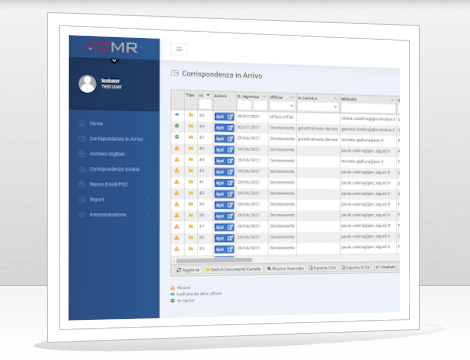Focus the Mittente filter field

point(368,108)
